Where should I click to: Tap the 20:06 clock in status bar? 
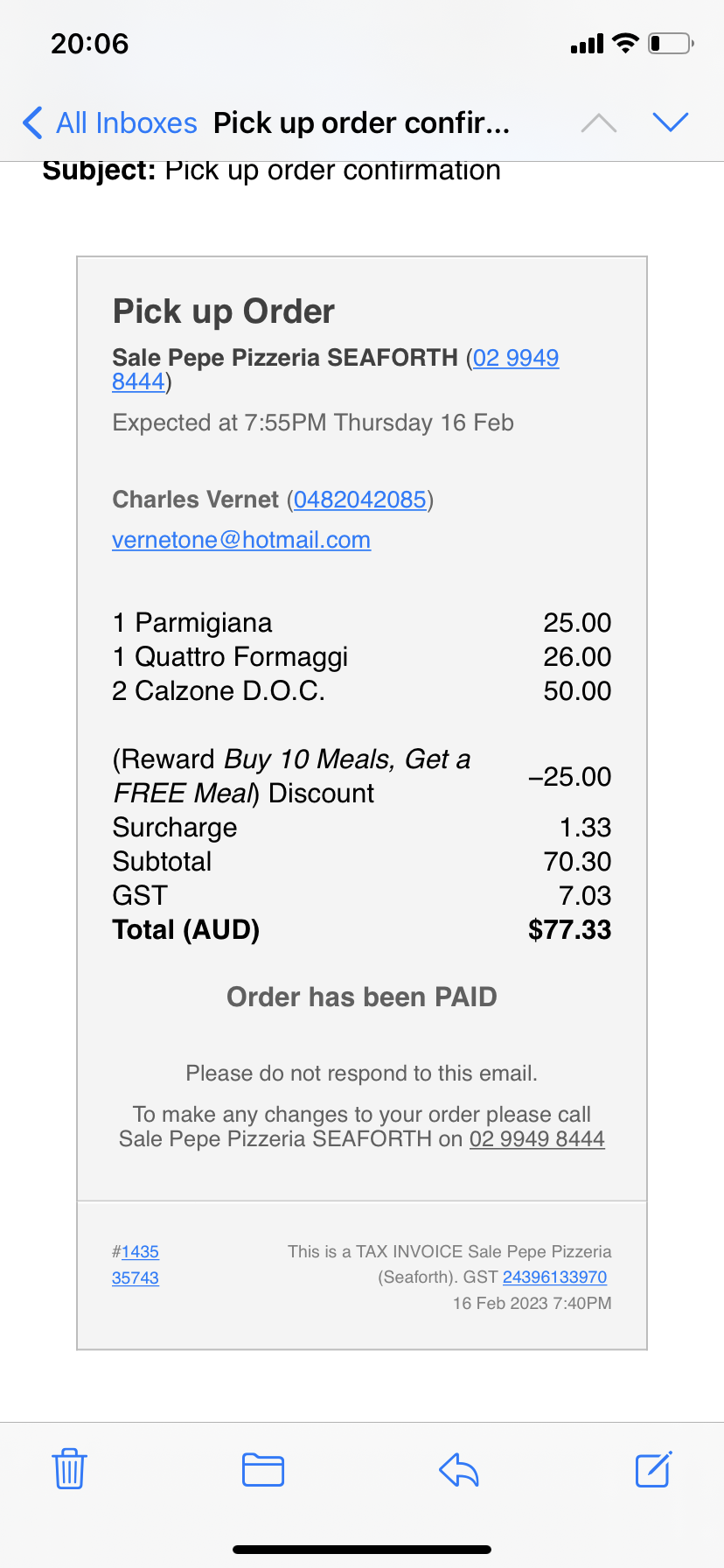(x=89, y=44)
